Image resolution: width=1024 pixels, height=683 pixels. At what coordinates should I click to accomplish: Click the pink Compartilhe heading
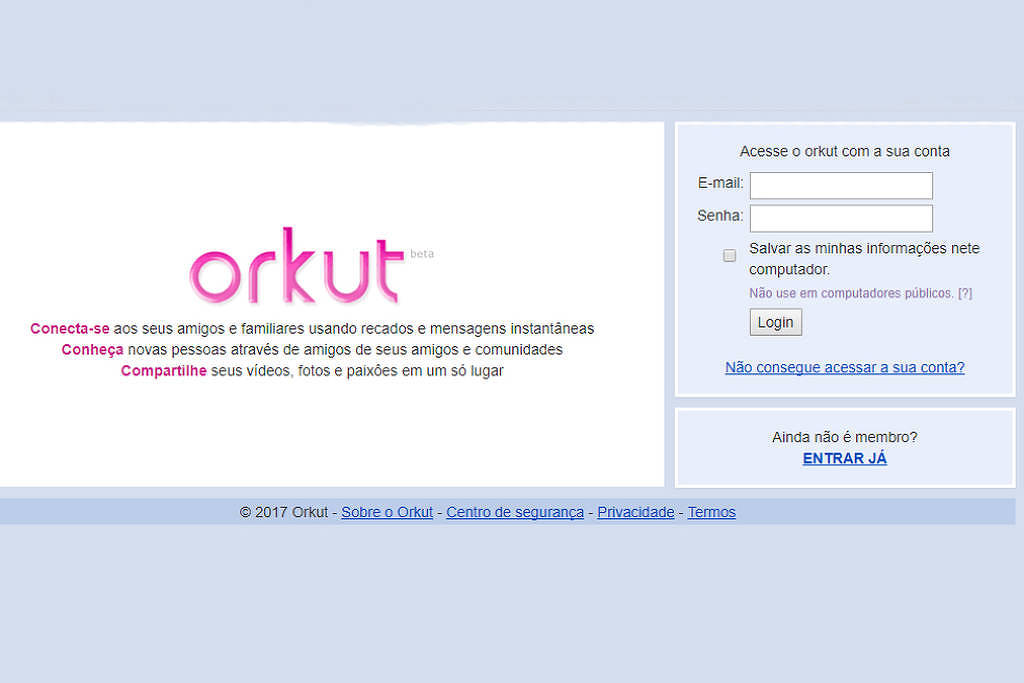(x=163, y=371)
